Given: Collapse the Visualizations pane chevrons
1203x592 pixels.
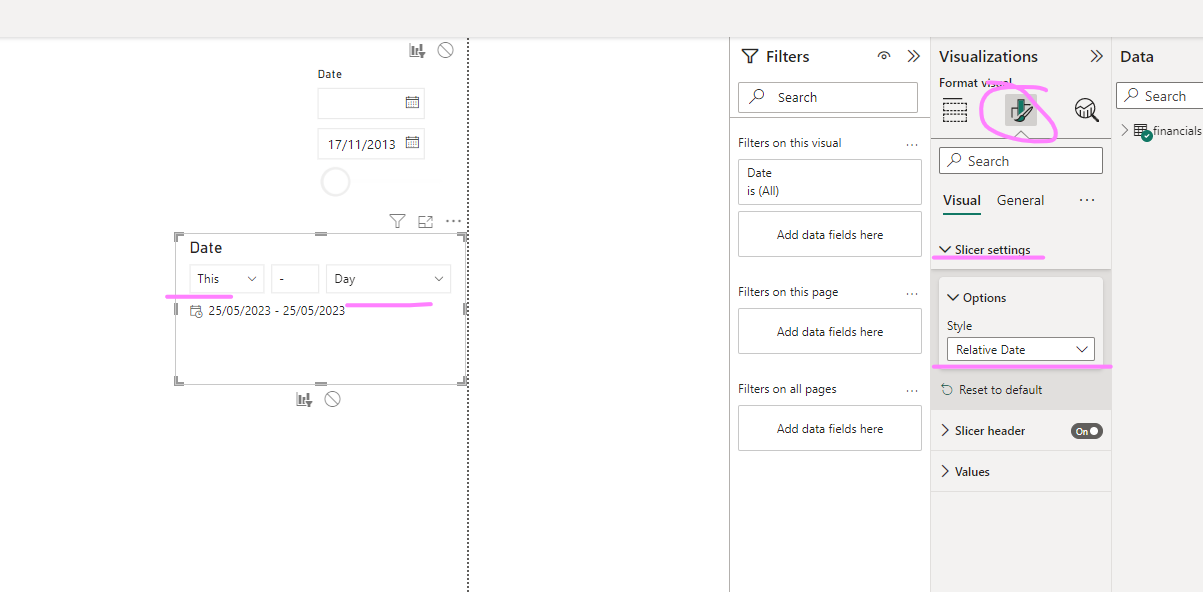Looking at the screenshot, I should click(1096, 57).
